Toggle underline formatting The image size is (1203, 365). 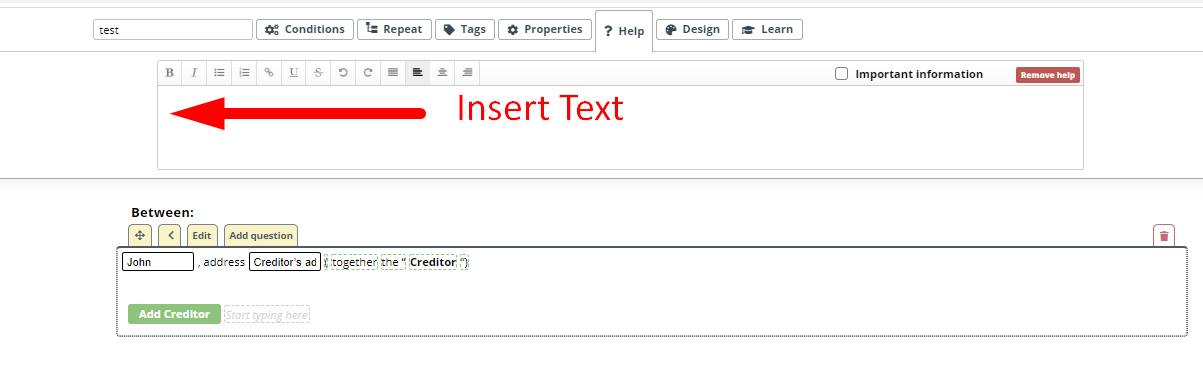tap(293, 73)
